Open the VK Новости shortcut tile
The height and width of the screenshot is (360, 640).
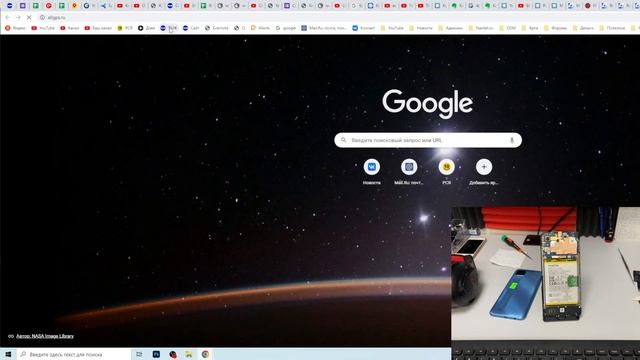371,171
